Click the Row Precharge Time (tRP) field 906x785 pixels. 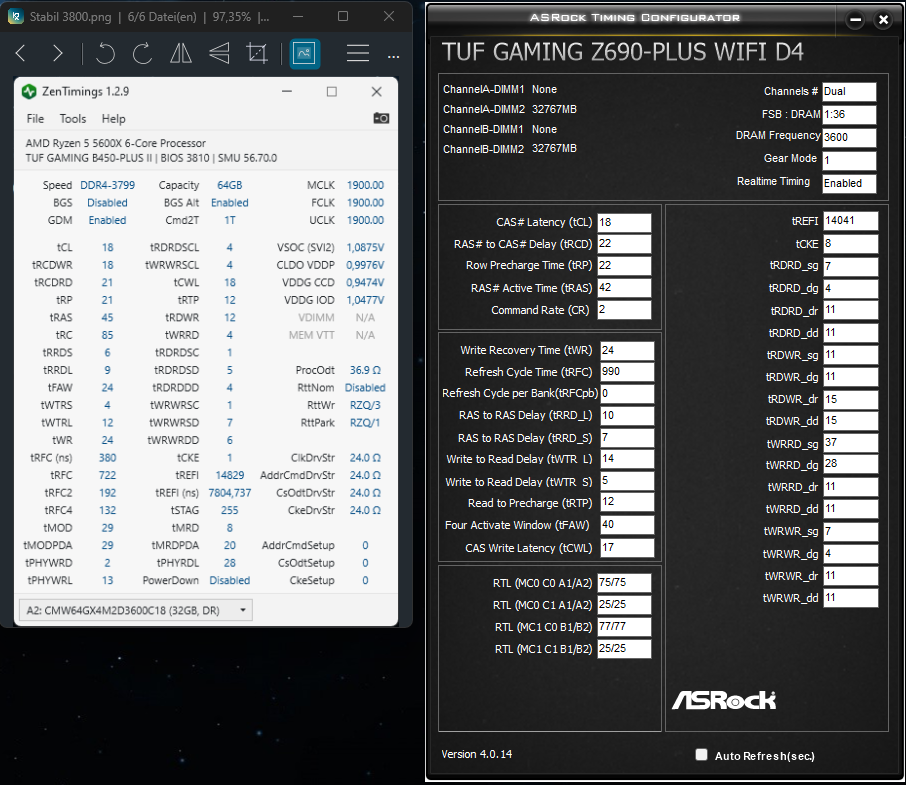624,266
